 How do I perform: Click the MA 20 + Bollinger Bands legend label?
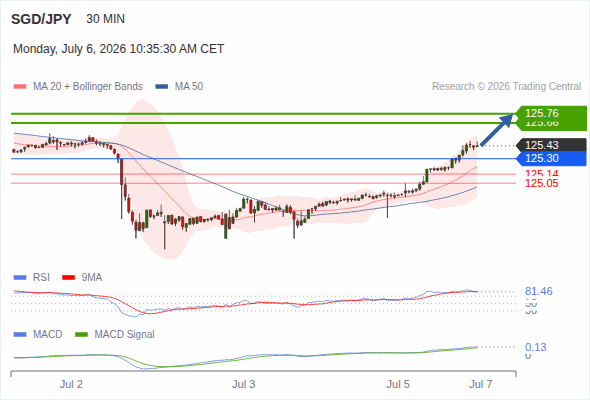pos(88,87)
